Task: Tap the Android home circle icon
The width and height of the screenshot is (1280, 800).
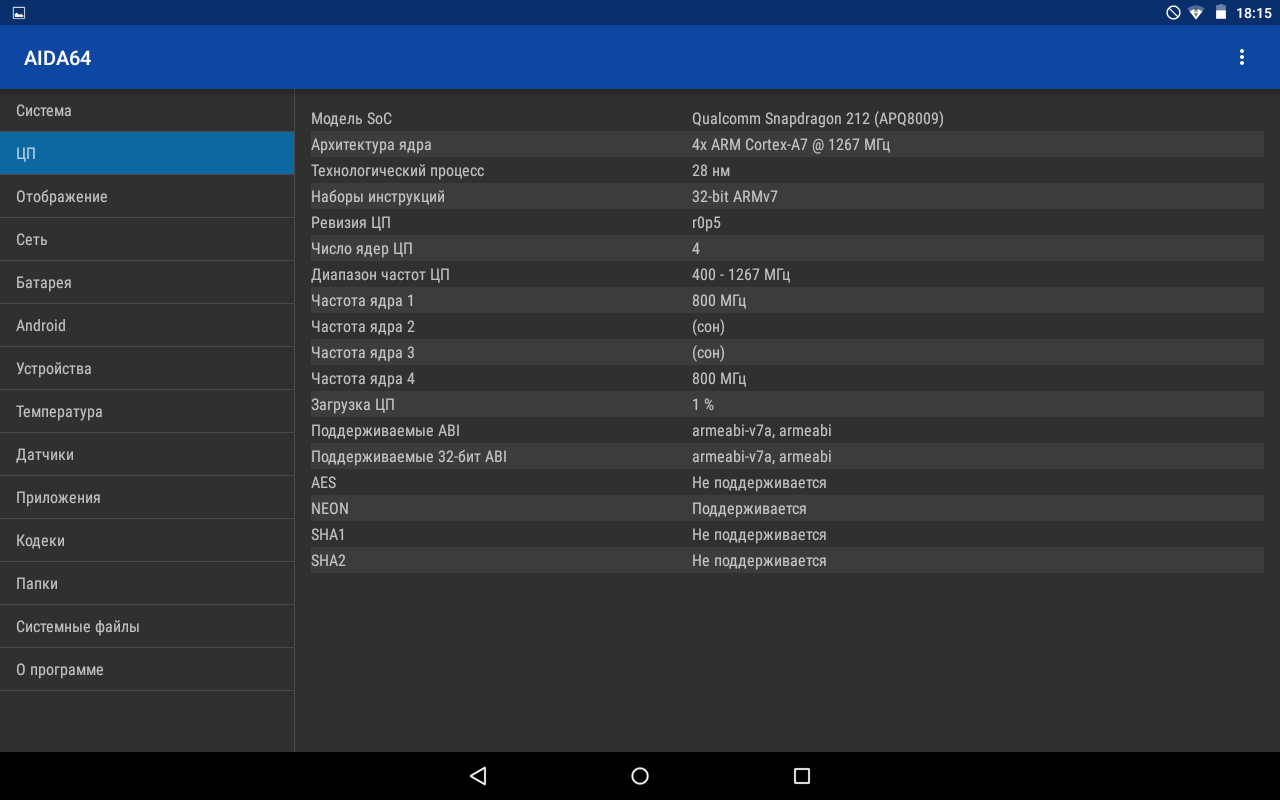Action: coord(640,776)
